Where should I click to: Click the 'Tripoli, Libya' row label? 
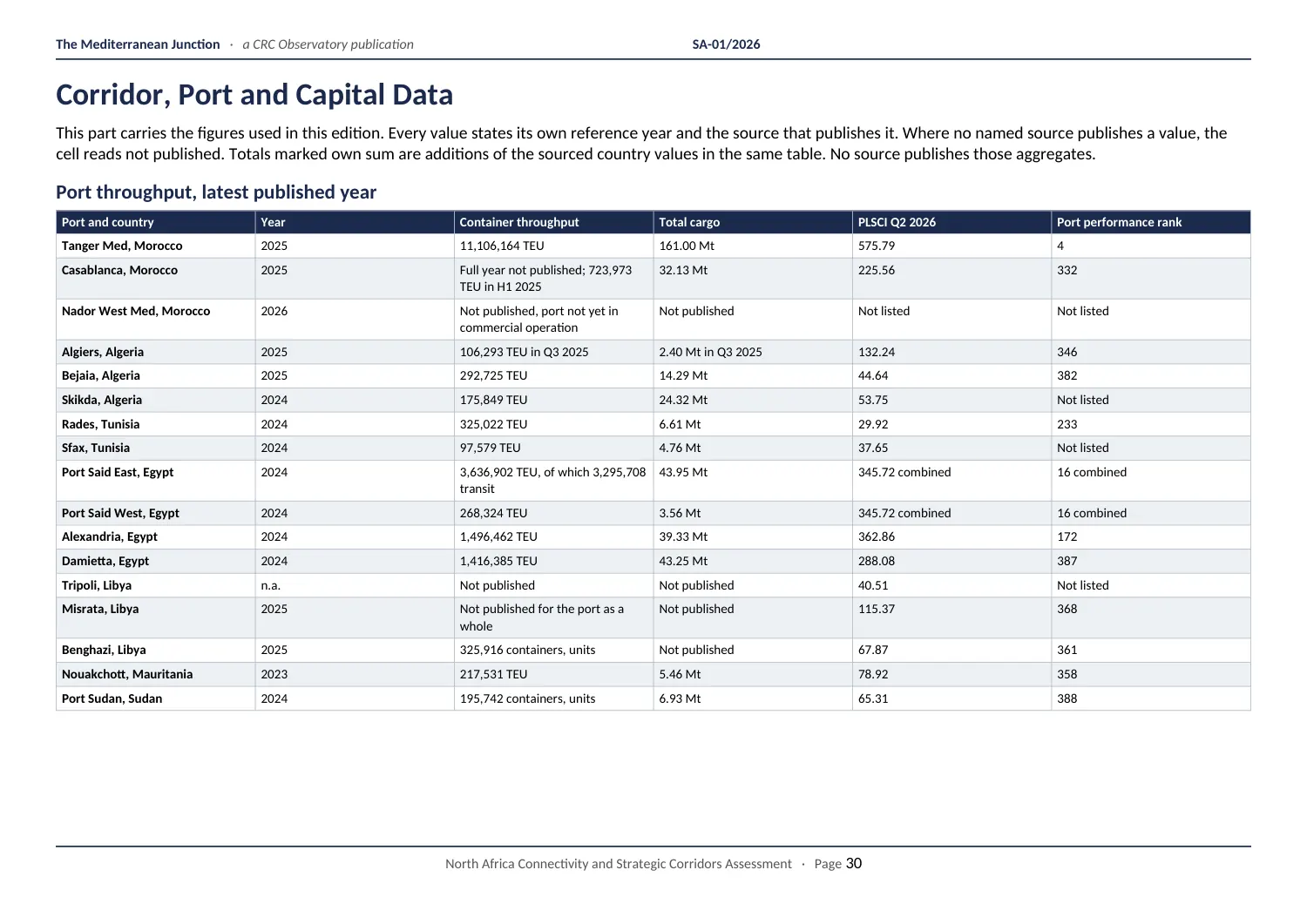click(97, 585)
